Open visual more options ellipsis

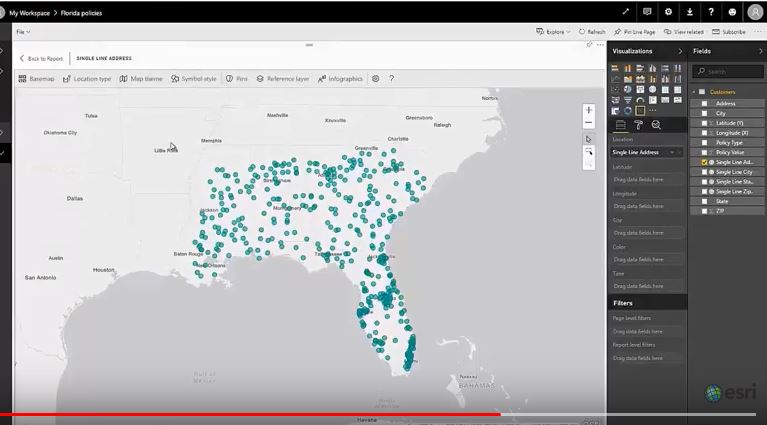[600, 45]
